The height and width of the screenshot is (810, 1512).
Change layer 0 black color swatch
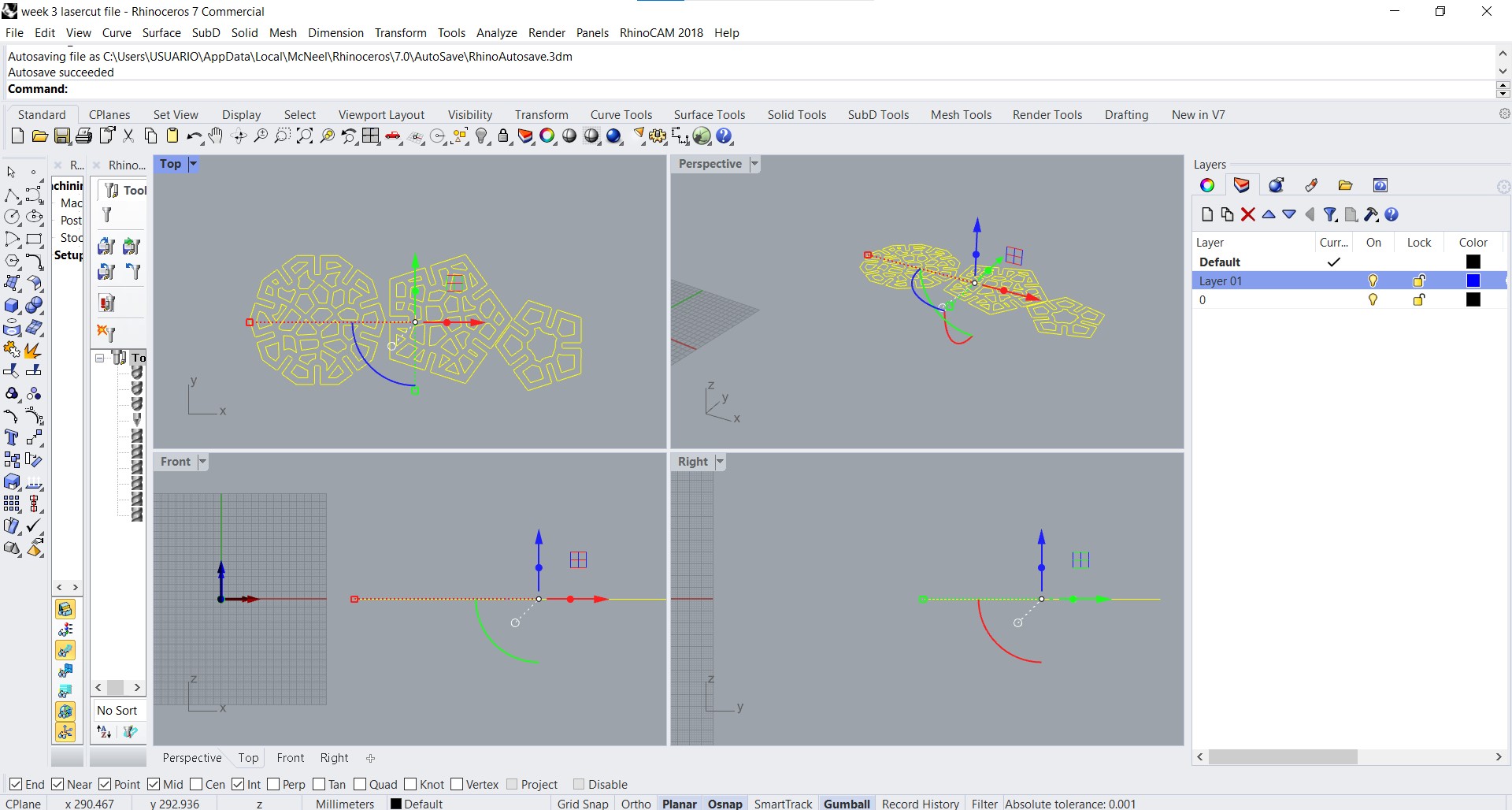[1473, 299]
